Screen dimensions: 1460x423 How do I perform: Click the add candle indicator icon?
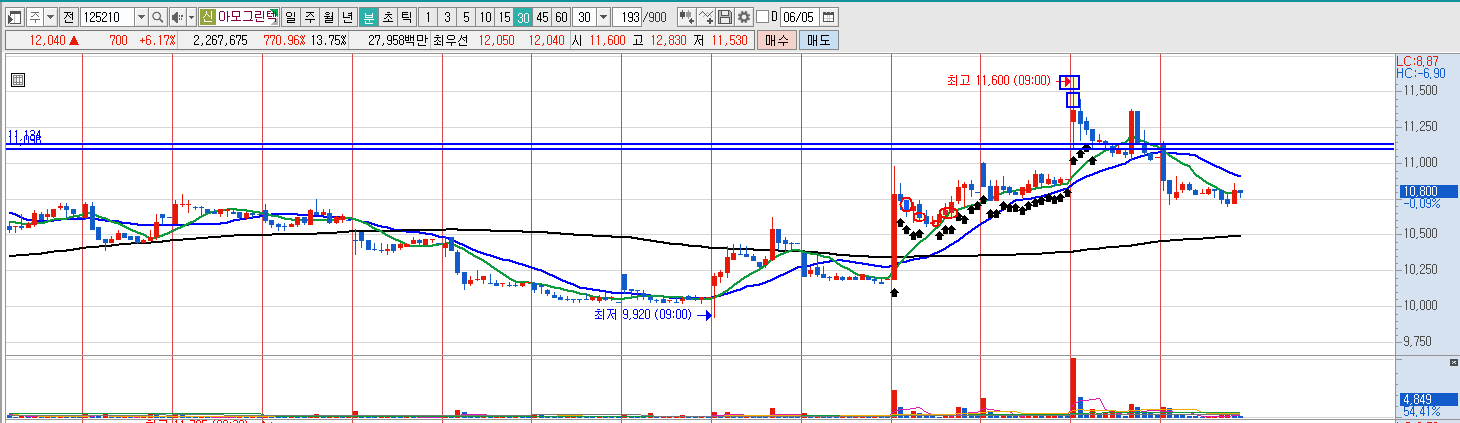pos(686,17)
